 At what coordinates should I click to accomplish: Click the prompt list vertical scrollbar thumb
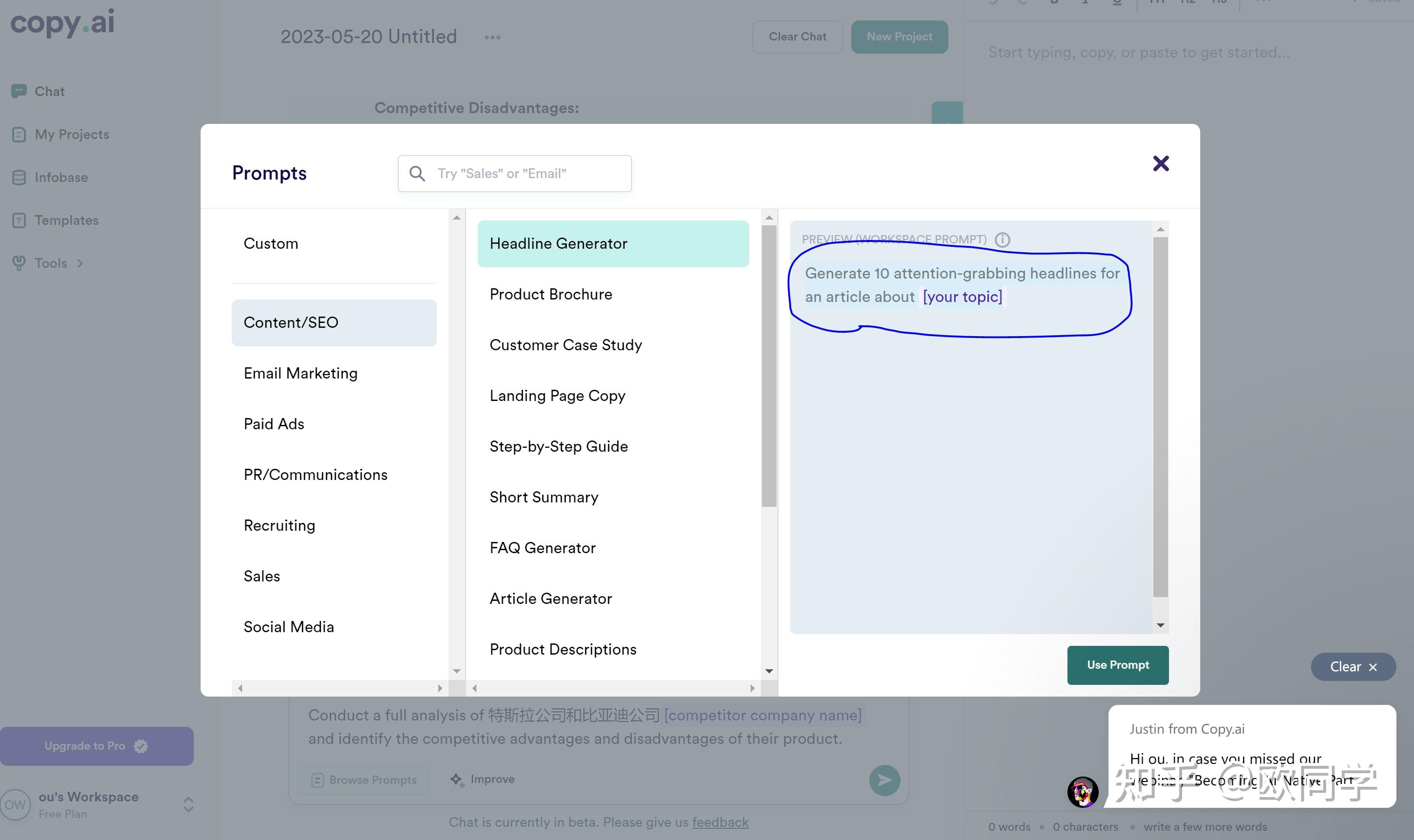(768, 366)
